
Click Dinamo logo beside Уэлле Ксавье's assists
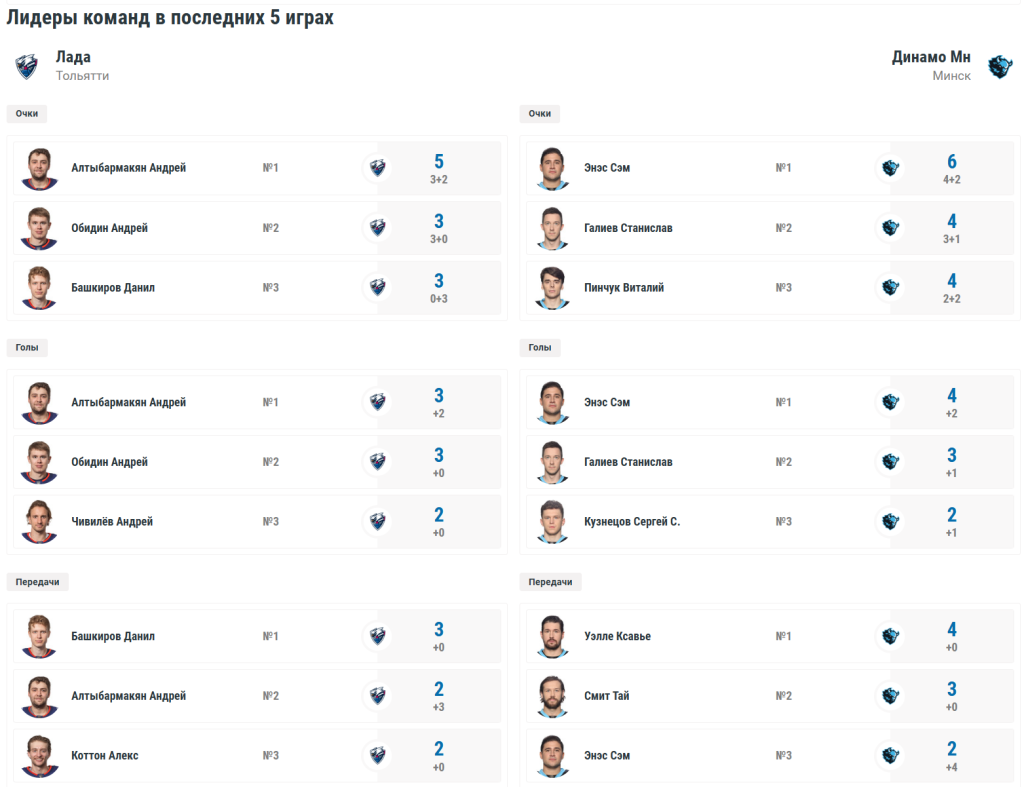pos(889,636)
